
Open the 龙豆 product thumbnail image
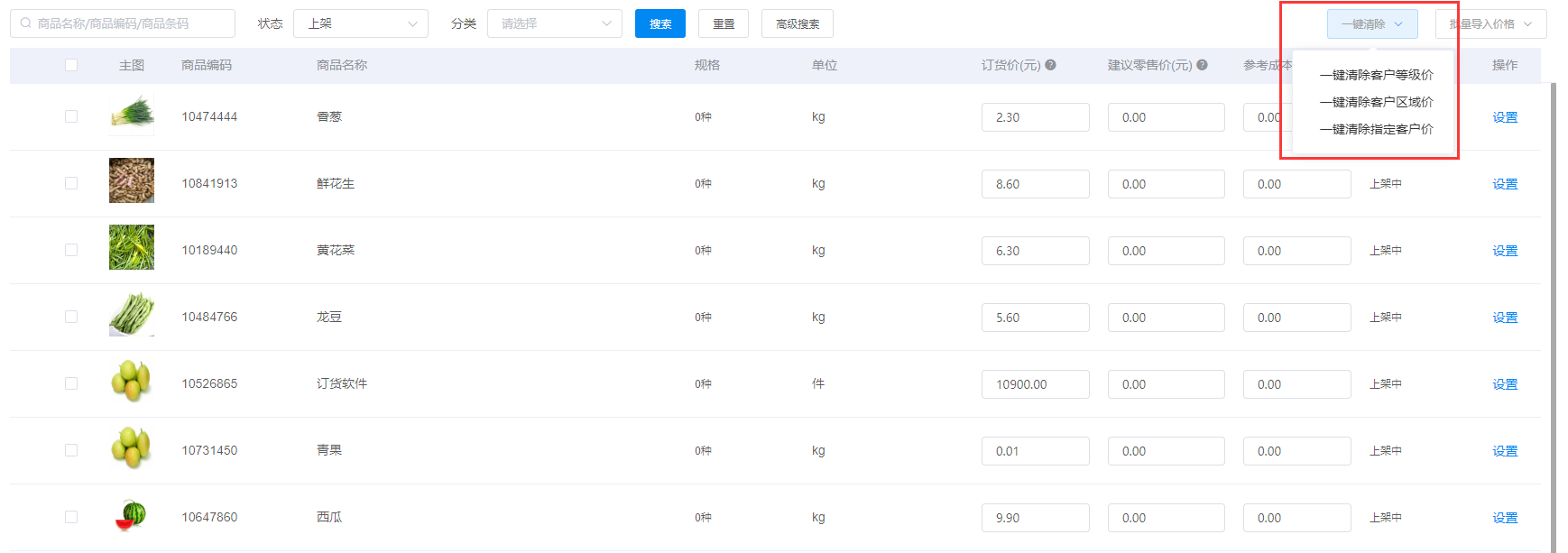click(x=132, y=315)
